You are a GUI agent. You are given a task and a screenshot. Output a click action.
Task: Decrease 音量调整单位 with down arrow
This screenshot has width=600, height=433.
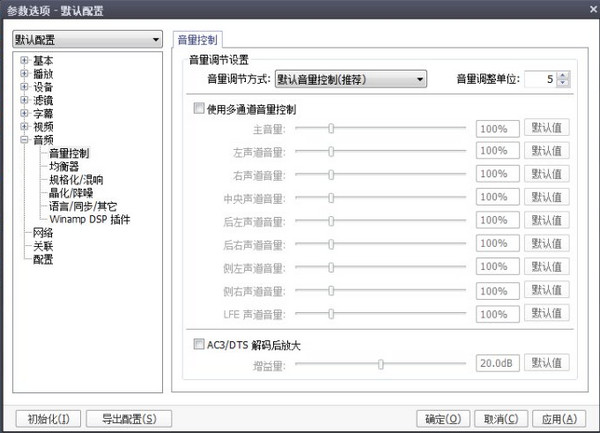562,83
